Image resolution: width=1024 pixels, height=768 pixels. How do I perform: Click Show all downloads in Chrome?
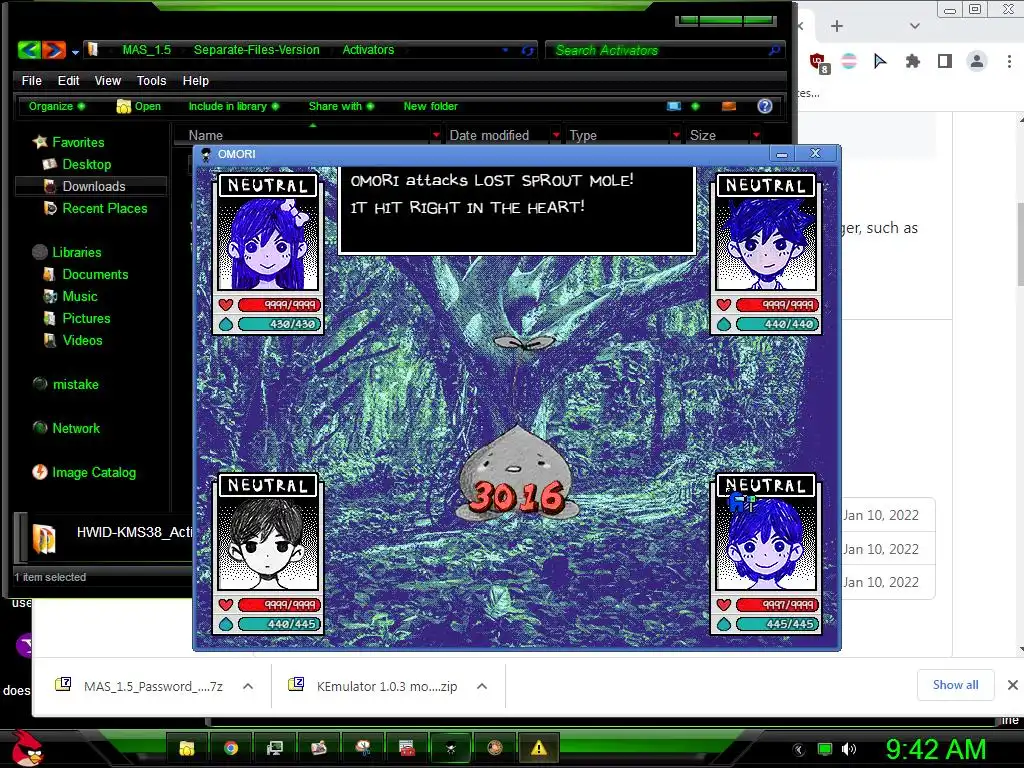[955, 684]
